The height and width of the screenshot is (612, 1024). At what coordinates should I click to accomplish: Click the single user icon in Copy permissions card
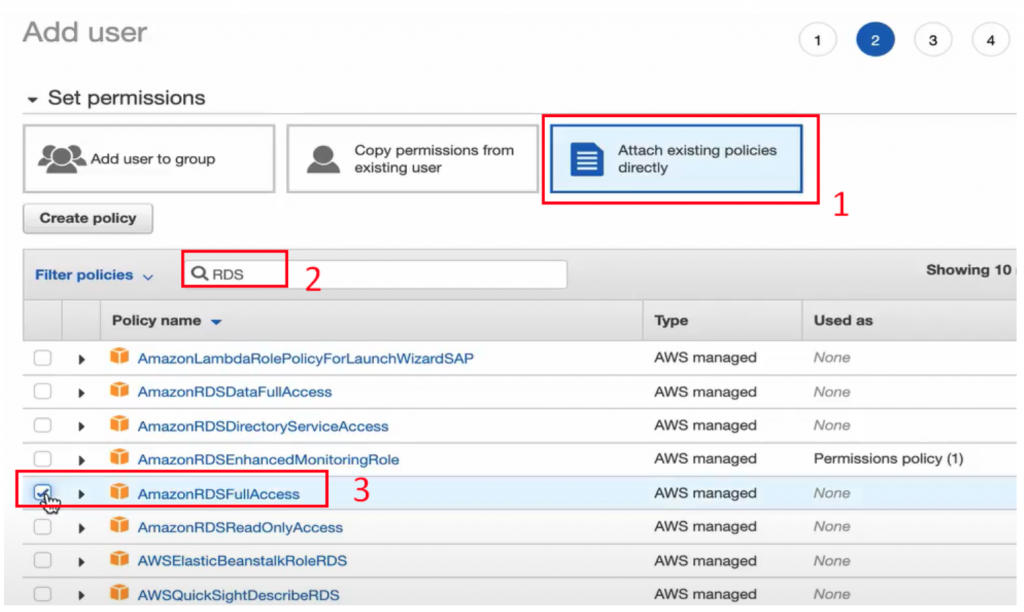[x=323, y=159]
